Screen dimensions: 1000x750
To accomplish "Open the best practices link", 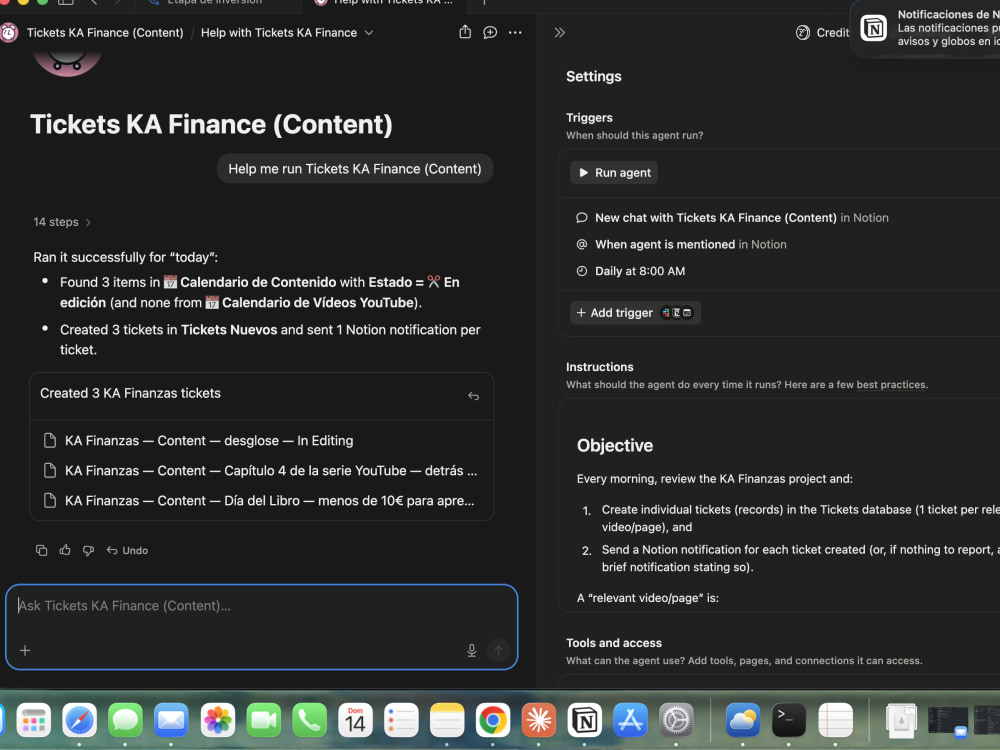I will tap(891, 385).
